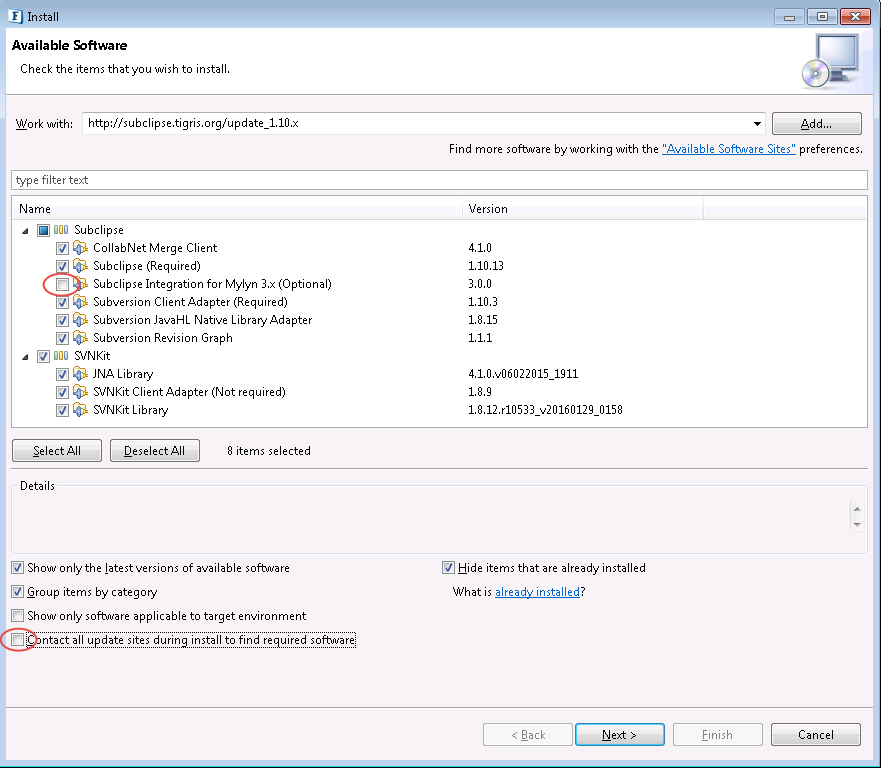Click Details scroll up arrow
881x769 pixels.
857,509
